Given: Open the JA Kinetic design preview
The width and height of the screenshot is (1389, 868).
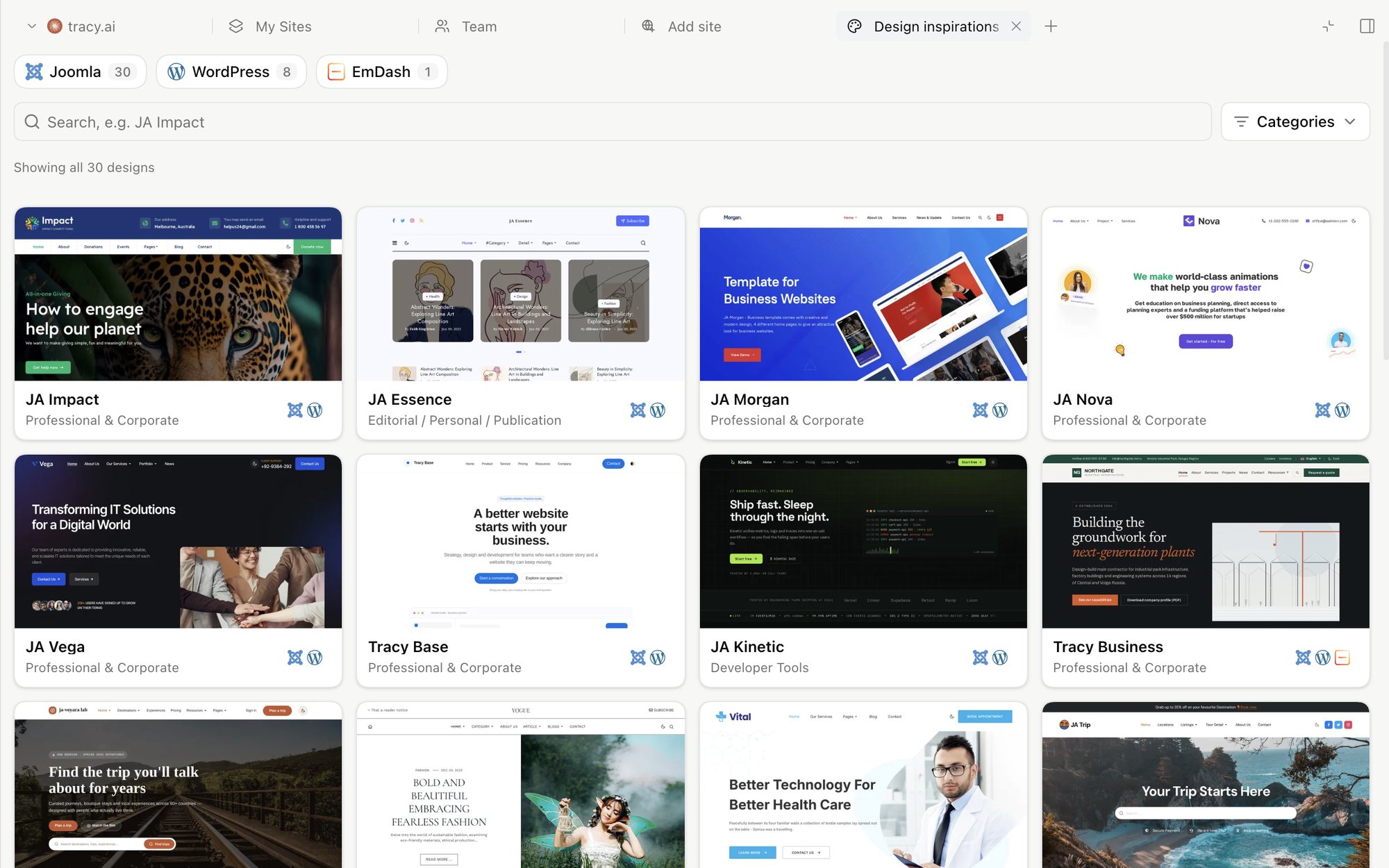Looking at the screenshot, I should click(x=863, y=542).
